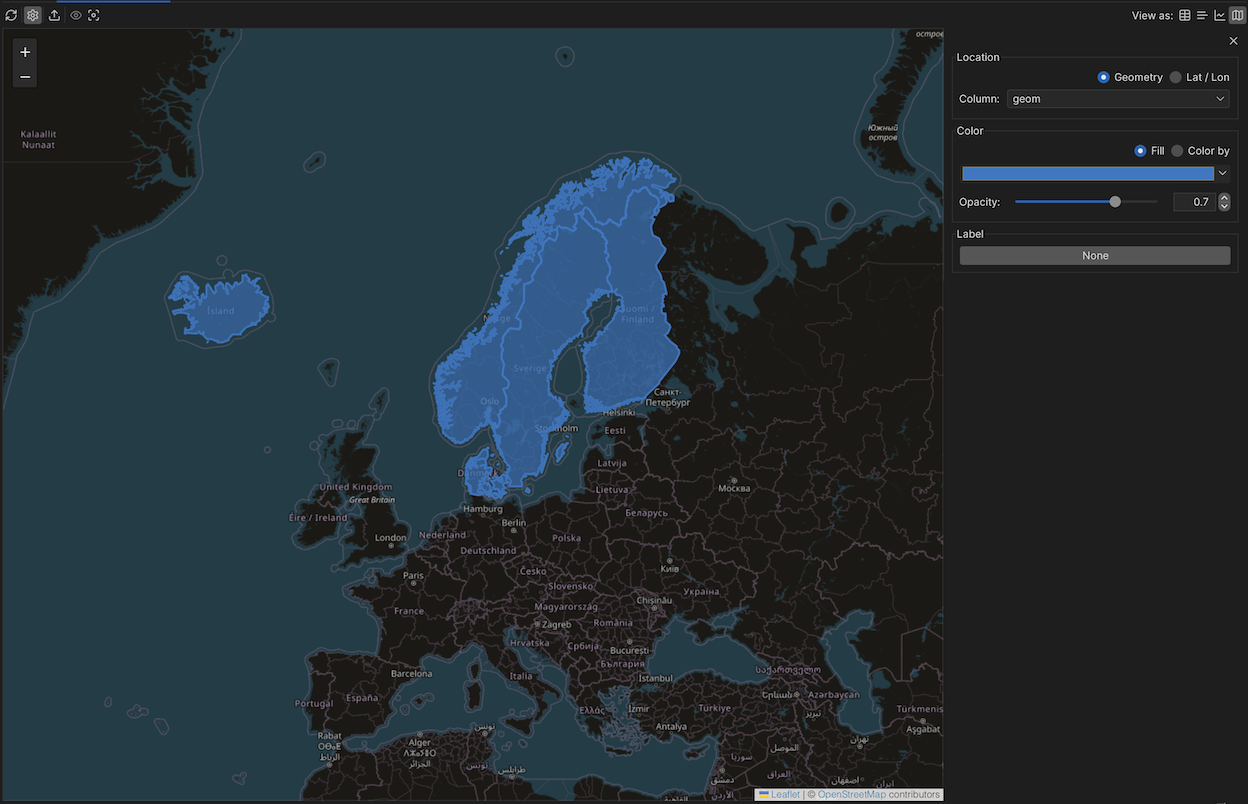Click the Ísland shape on the map

(x=220, y=310)
